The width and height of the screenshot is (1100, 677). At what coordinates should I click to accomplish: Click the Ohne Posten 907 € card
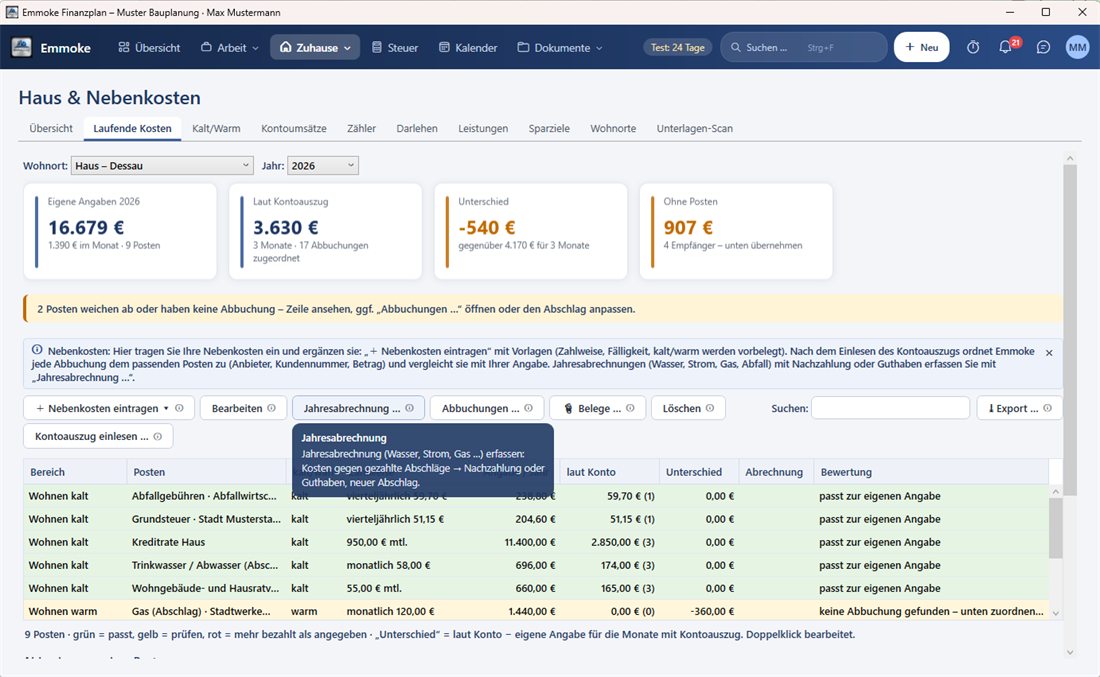[x=736, y=232]
